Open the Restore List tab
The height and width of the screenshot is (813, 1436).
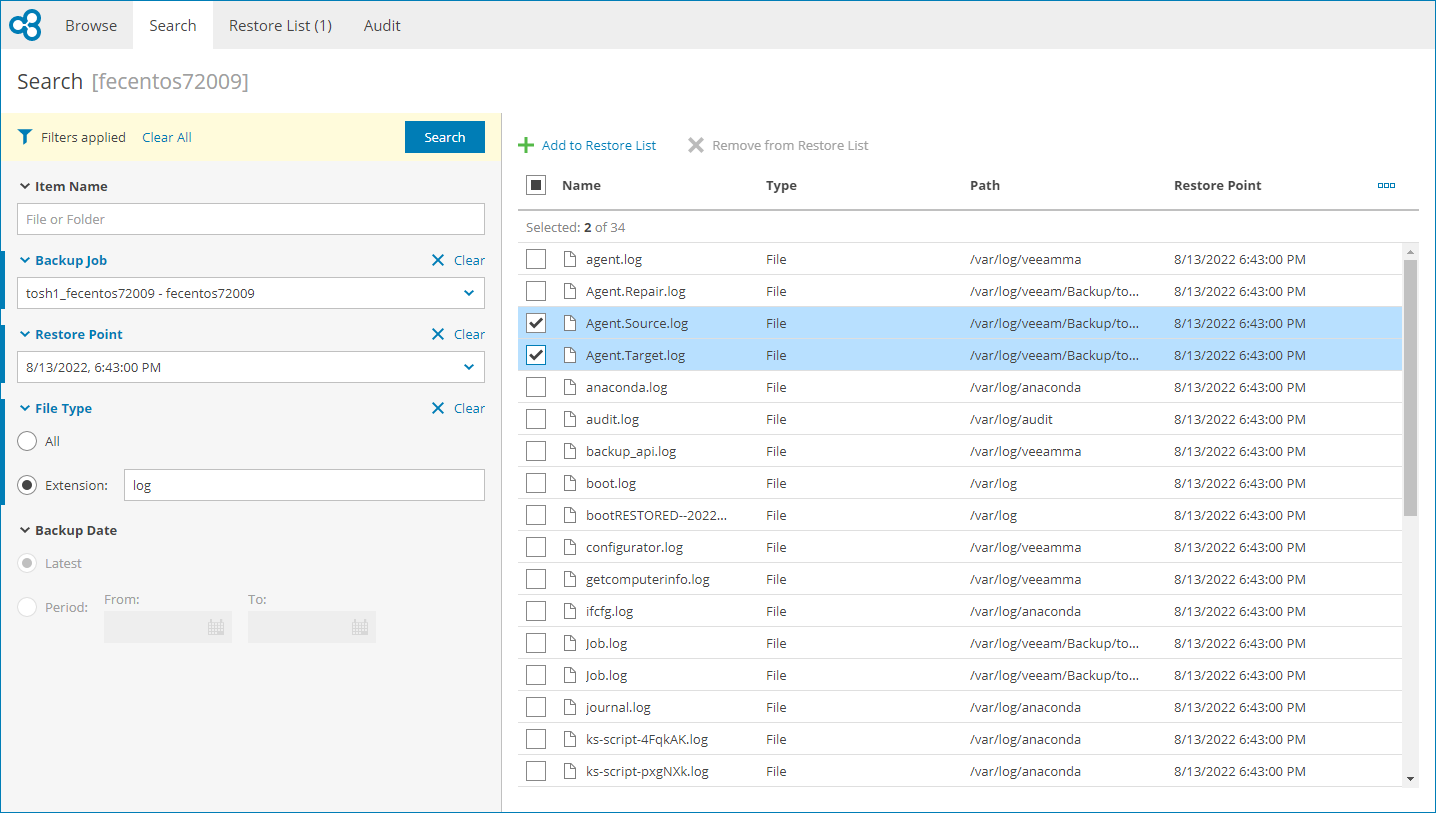click(280, 25)
